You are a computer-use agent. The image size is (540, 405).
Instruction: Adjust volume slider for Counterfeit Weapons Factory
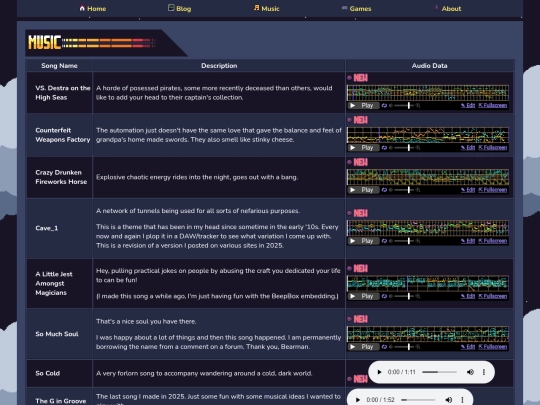click(x=404, y=148)
